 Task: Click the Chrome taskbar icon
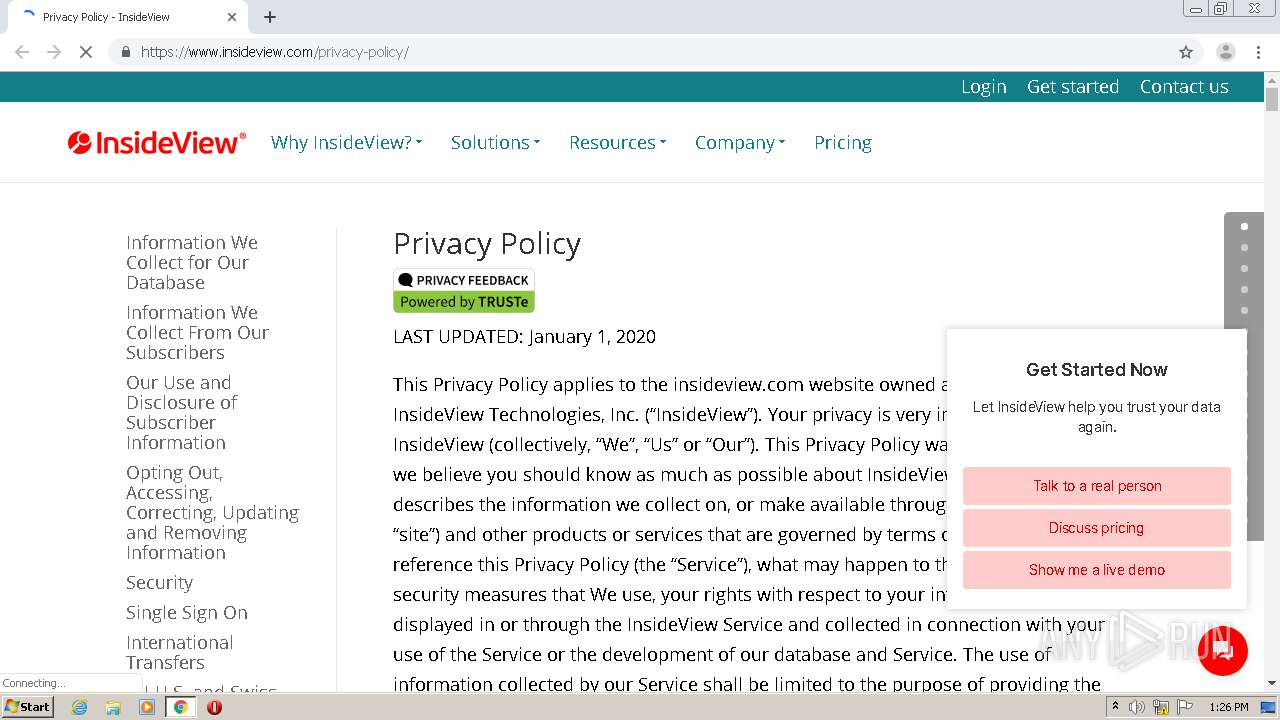click(x=181, y=707)
